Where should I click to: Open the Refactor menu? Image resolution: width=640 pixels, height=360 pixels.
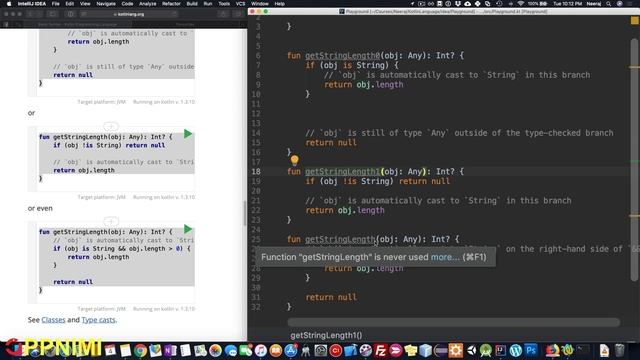click(x=171, y=4)
